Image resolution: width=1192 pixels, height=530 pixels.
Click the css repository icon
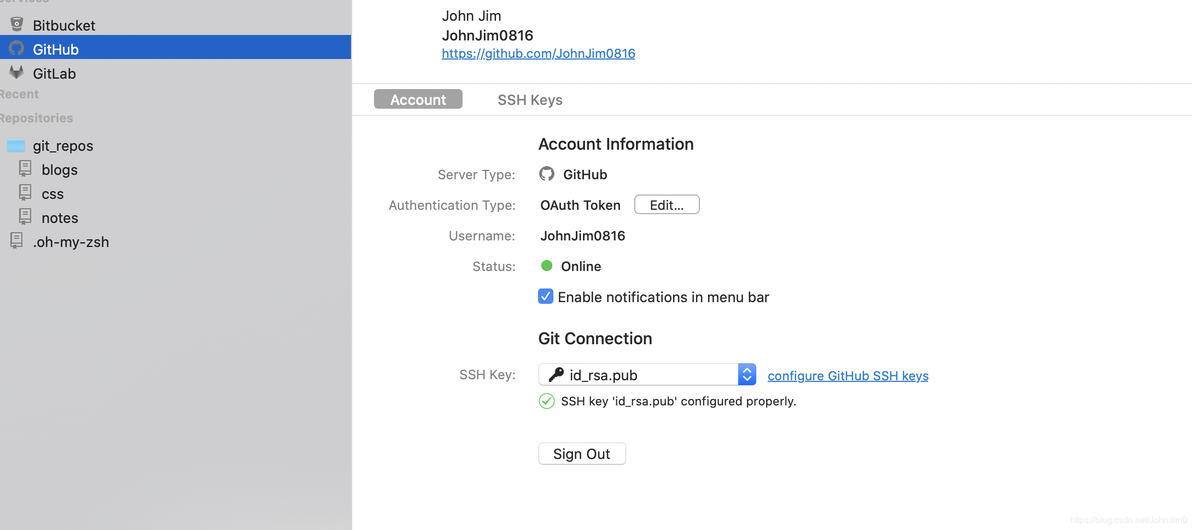pos(26,193)
